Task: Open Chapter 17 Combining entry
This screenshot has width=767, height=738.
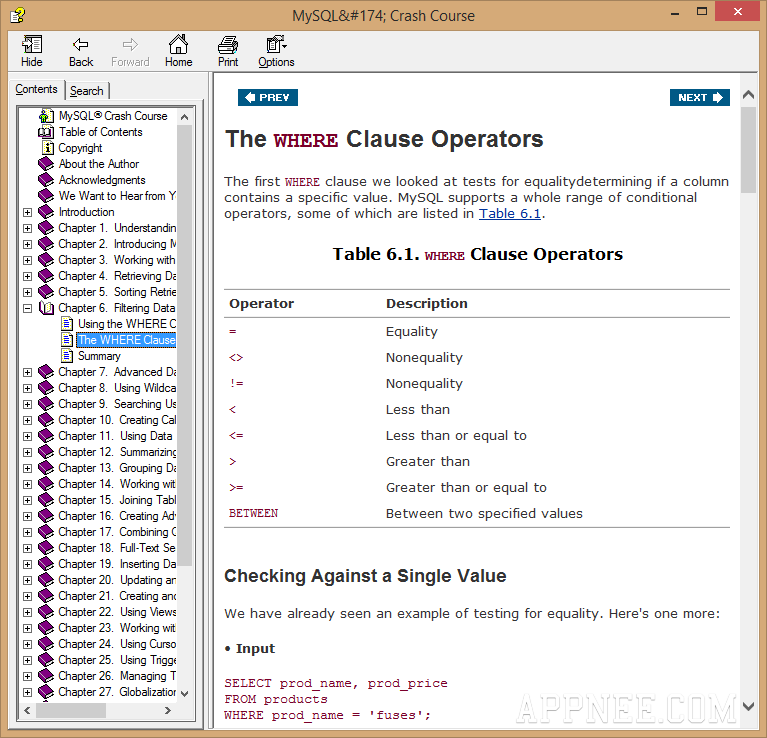Action: click(x=117, y=532)
